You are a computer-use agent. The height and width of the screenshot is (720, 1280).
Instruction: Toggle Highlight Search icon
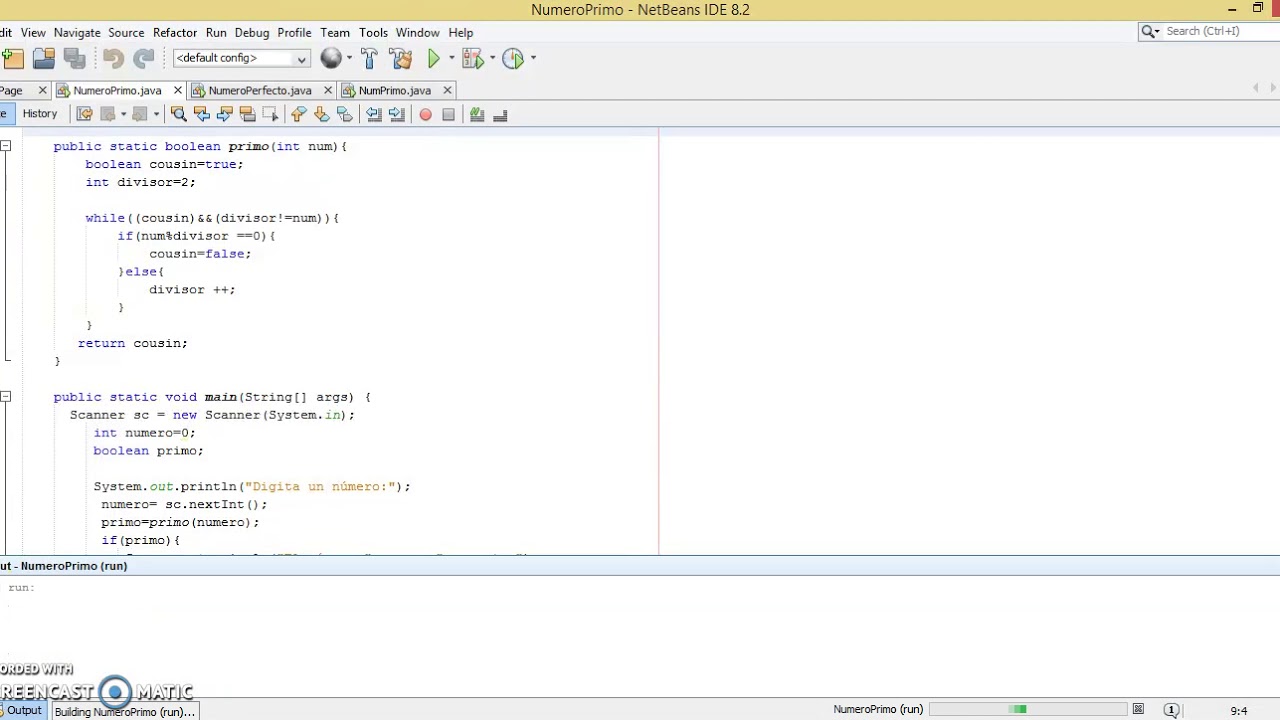247,115
